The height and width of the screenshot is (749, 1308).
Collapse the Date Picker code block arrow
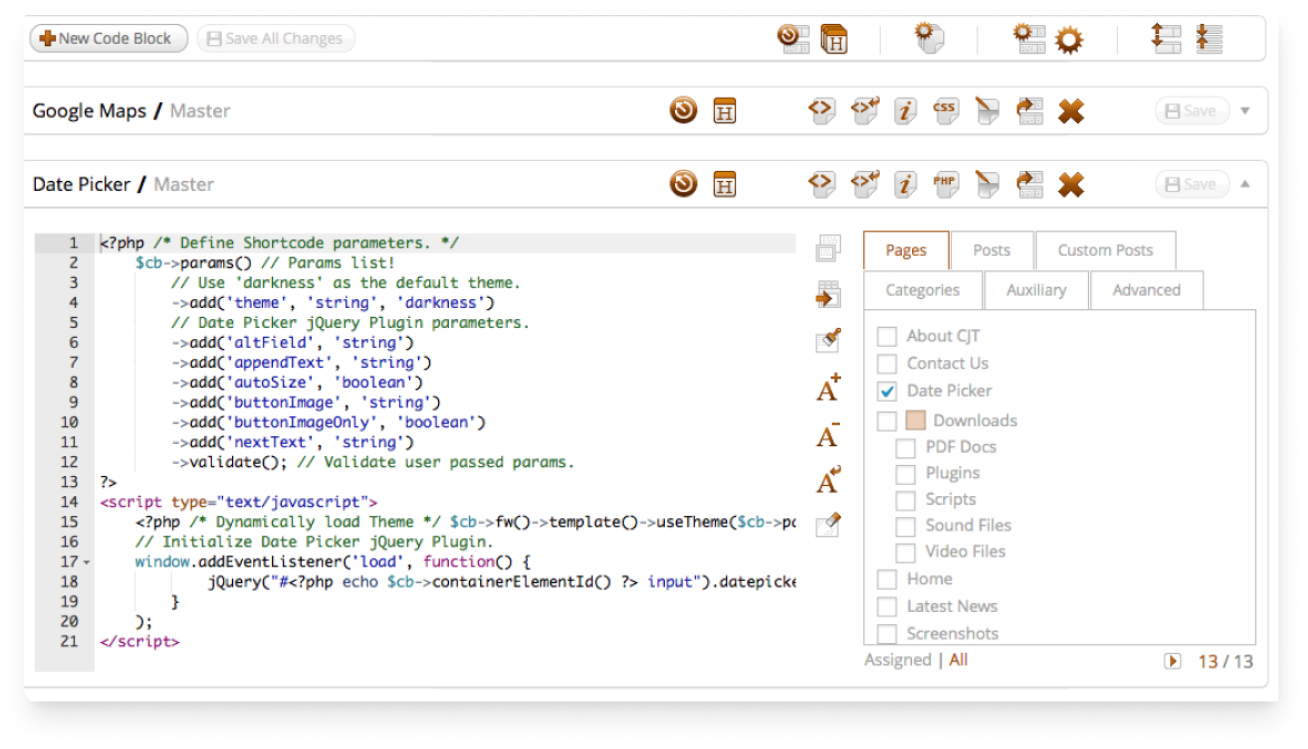1245,184
